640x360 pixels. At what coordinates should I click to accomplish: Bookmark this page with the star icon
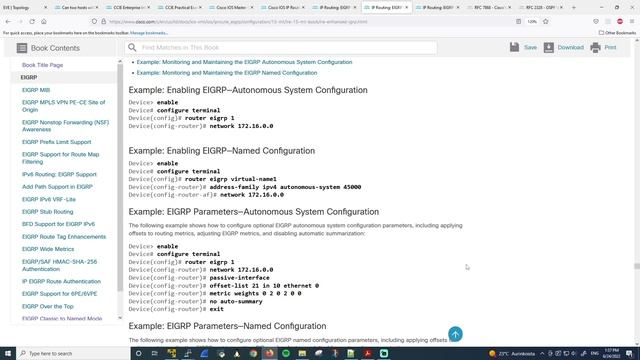coord(546,22)
